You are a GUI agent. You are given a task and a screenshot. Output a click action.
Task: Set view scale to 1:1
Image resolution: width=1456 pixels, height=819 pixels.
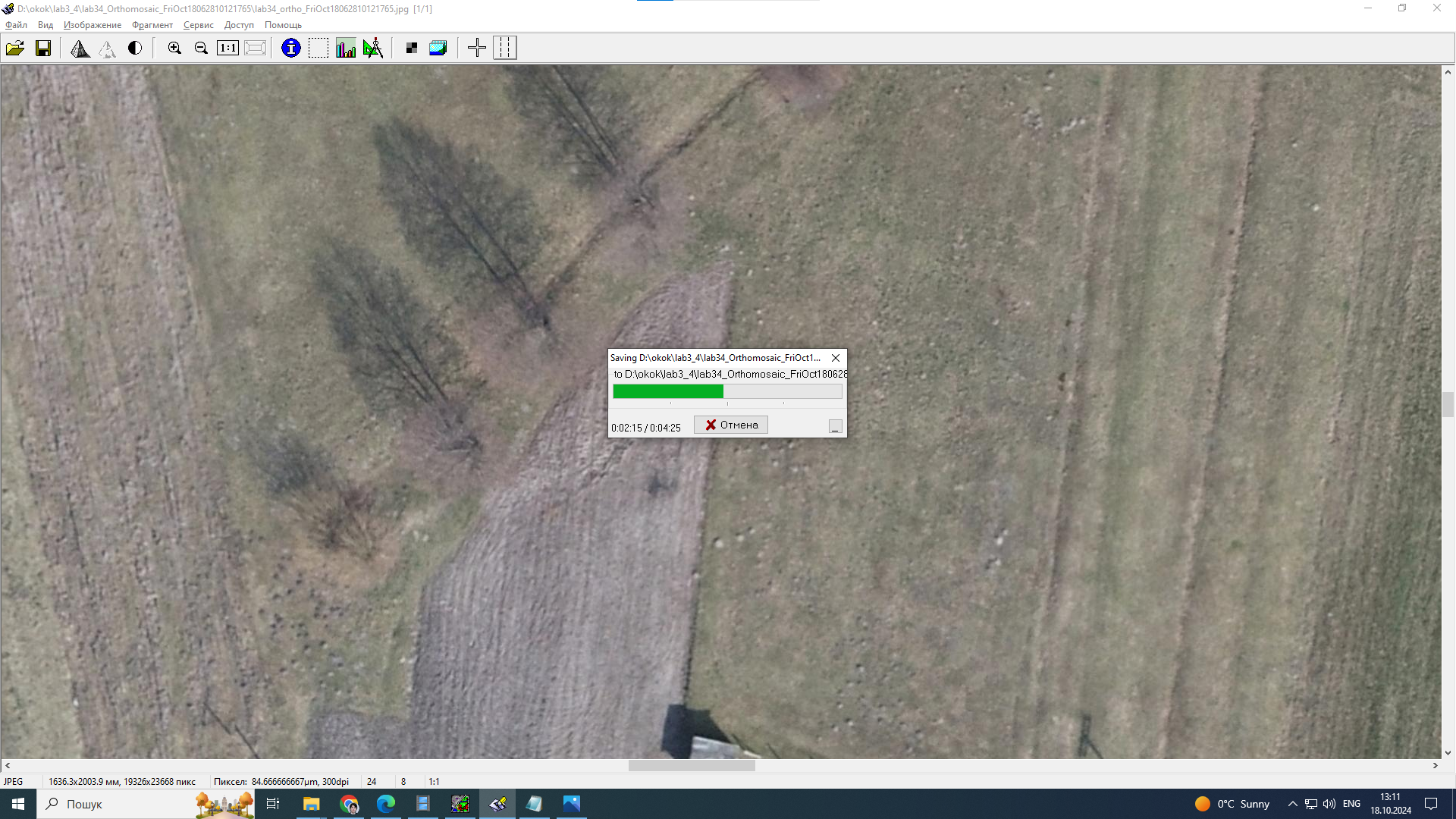227,49
